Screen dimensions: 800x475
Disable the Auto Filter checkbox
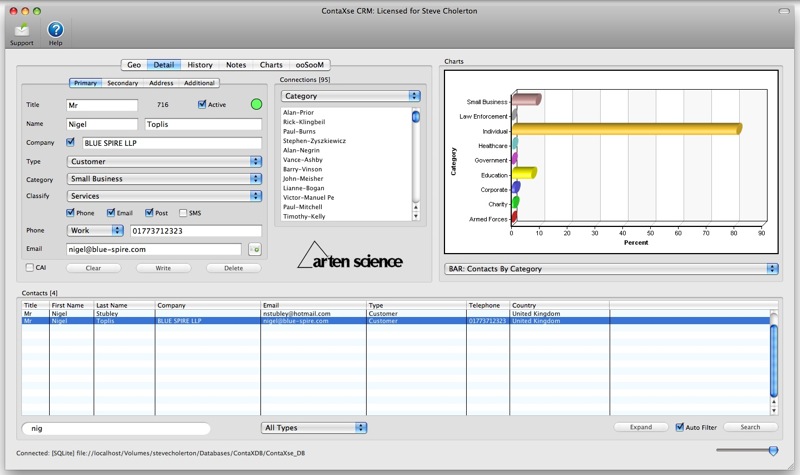[x=681, y=427]
